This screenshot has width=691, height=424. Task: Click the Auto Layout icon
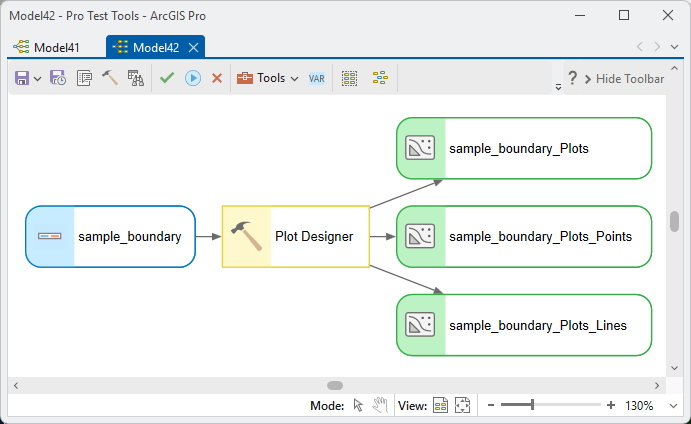(x=380, y=78)
